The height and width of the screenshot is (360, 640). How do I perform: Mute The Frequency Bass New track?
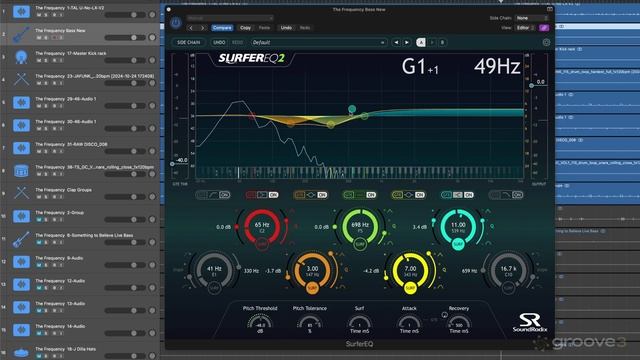click(39, 38)
